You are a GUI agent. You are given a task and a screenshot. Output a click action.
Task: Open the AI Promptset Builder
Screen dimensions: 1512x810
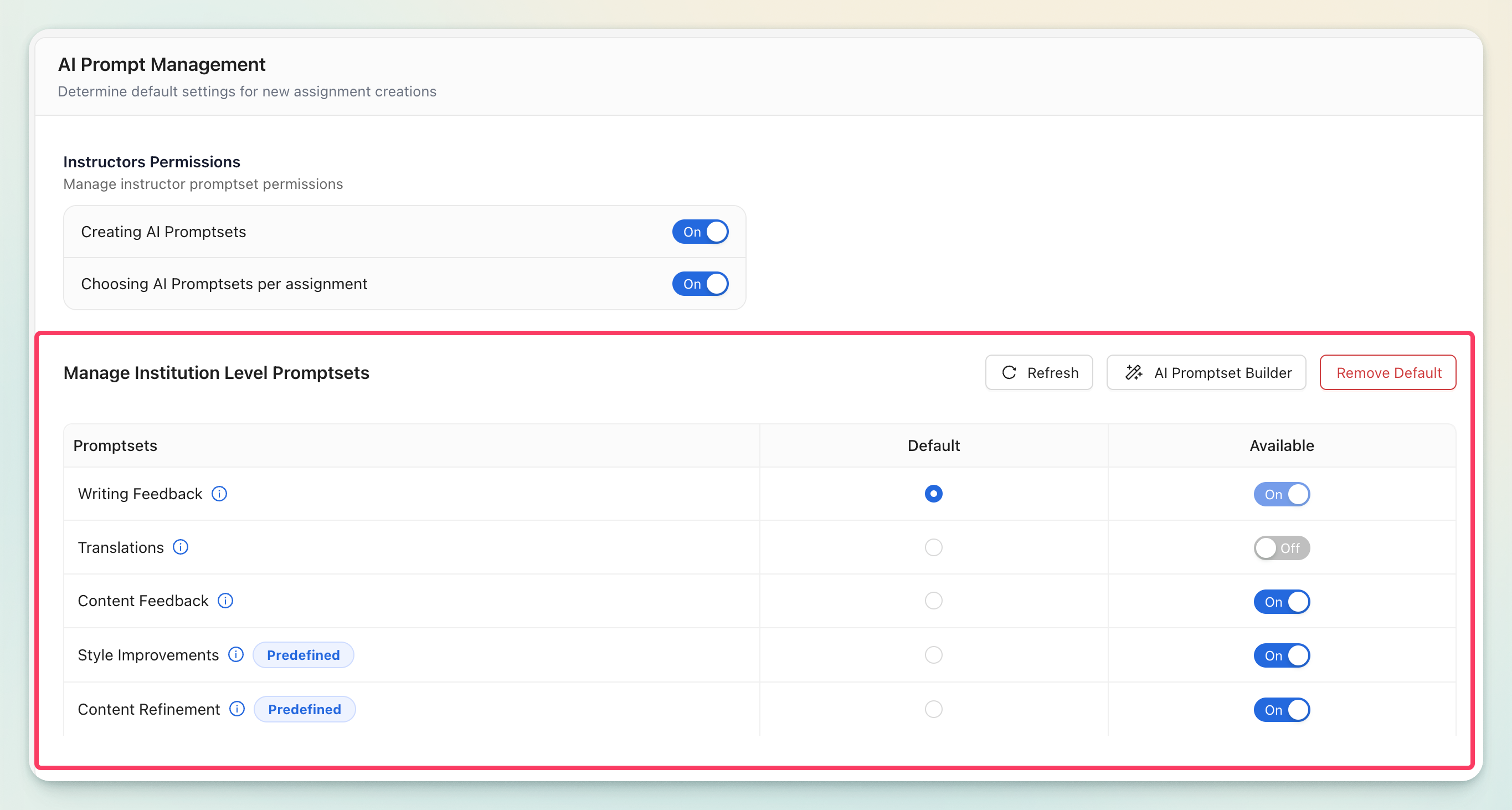click(x=1206, y=372)
